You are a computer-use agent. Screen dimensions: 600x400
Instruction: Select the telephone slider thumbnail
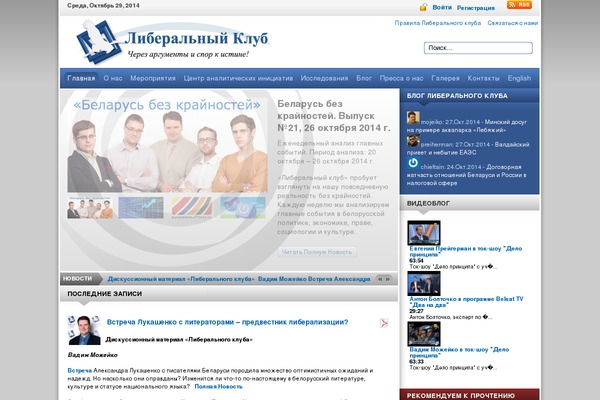pyautogui.click(x=243, y=207)
